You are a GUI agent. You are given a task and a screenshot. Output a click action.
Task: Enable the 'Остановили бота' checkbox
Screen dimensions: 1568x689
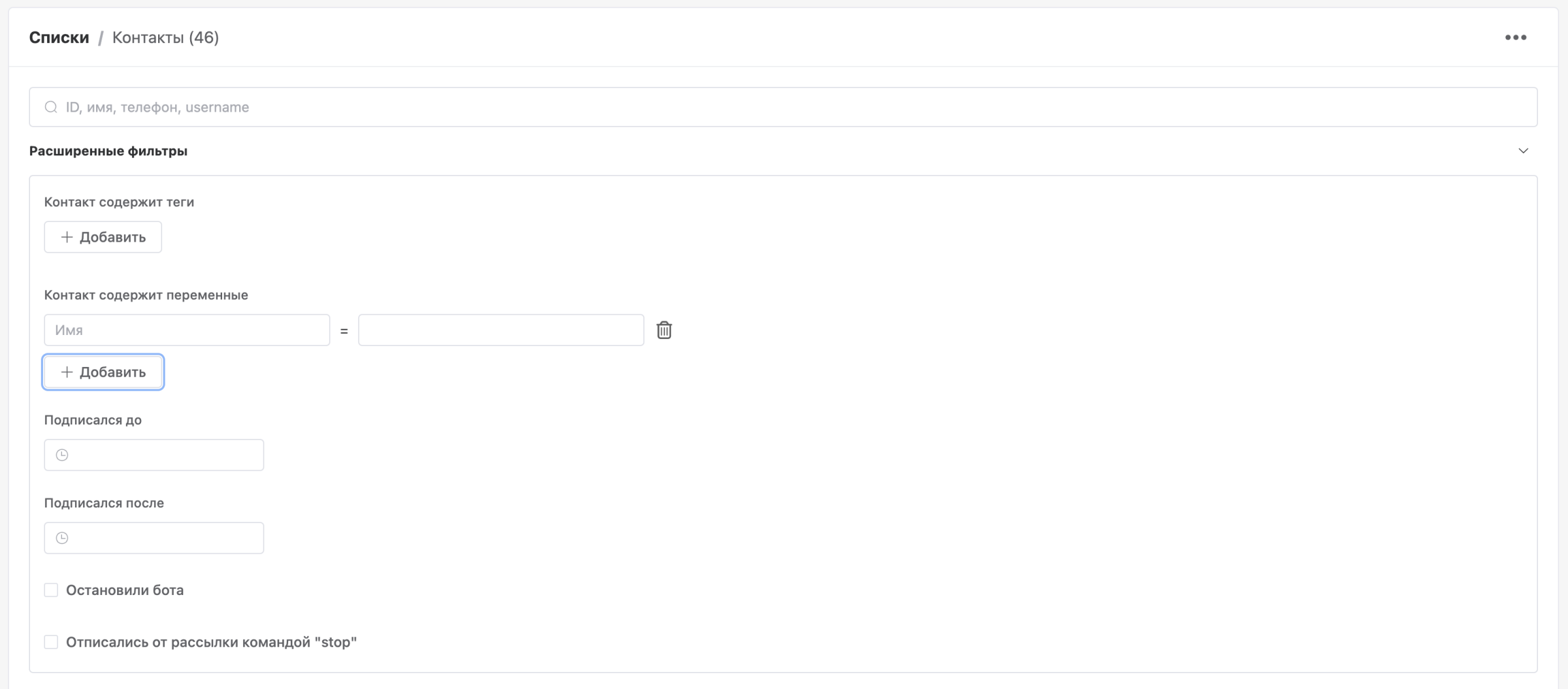(x=51, y=590)
